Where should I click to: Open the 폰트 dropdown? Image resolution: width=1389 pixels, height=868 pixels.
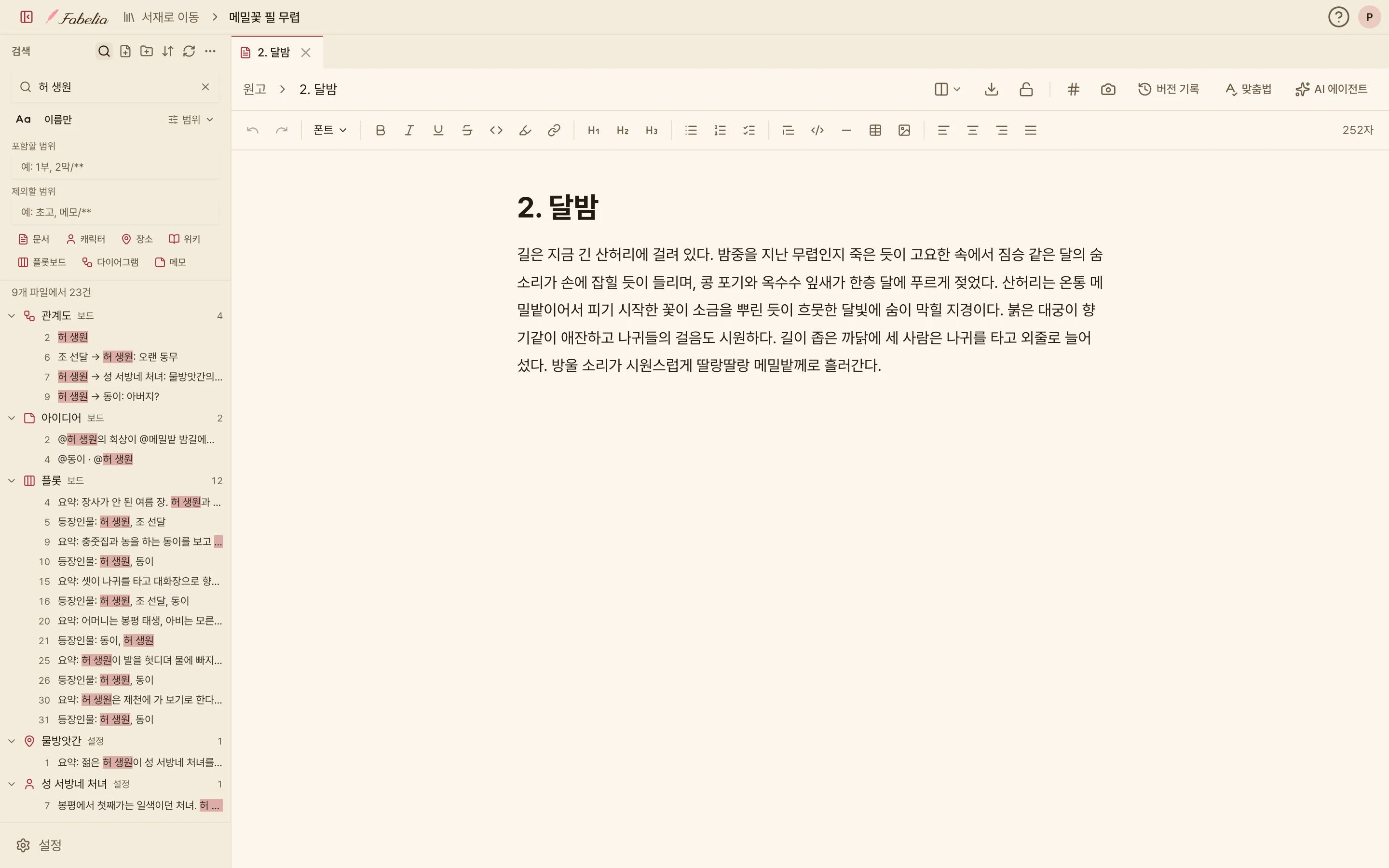[x=330, y=130]
